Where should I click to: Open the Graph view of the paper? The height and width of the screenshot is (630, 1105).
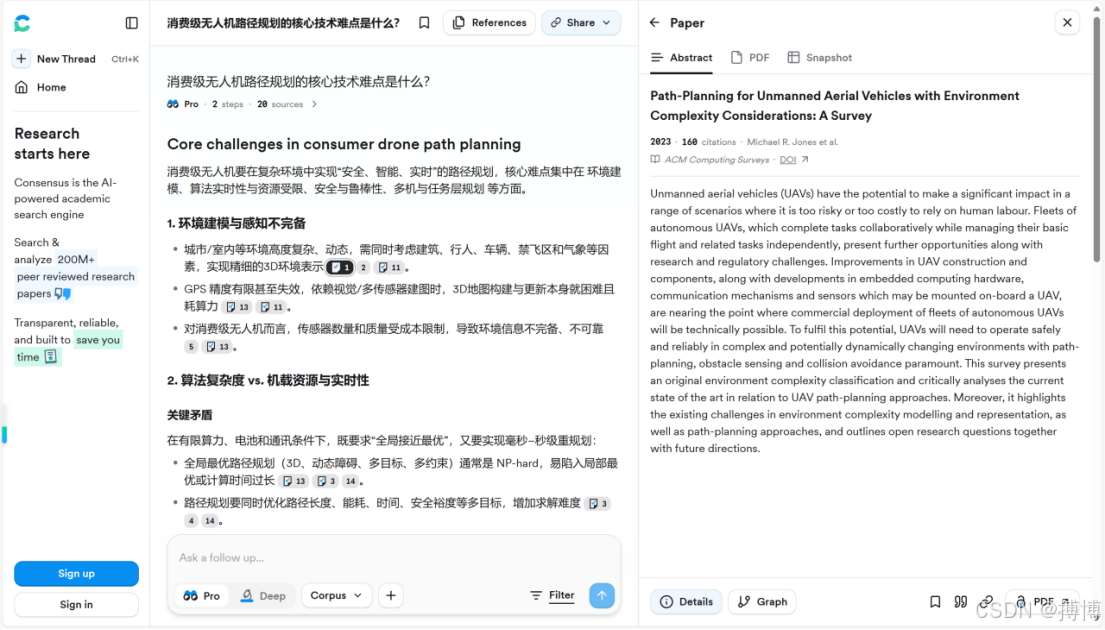point(762,602)
